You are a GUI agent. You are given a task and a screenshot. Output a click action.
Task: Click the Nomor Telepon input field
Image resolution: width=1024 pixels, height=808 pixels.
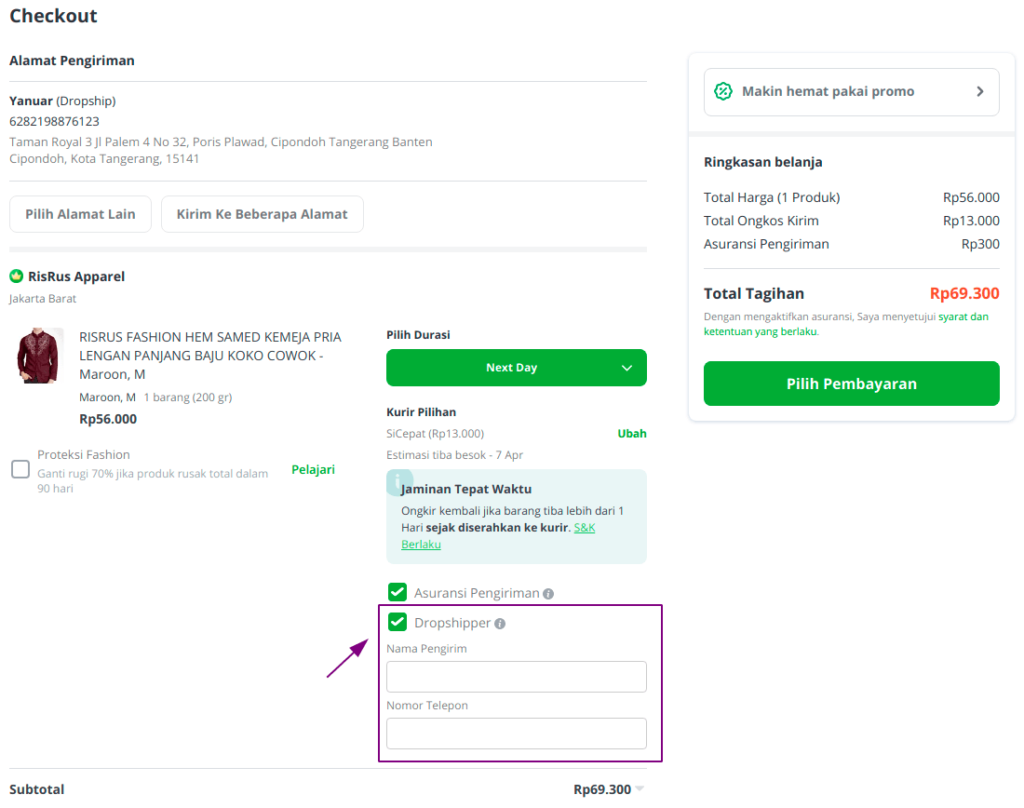(x=517, y=734)
